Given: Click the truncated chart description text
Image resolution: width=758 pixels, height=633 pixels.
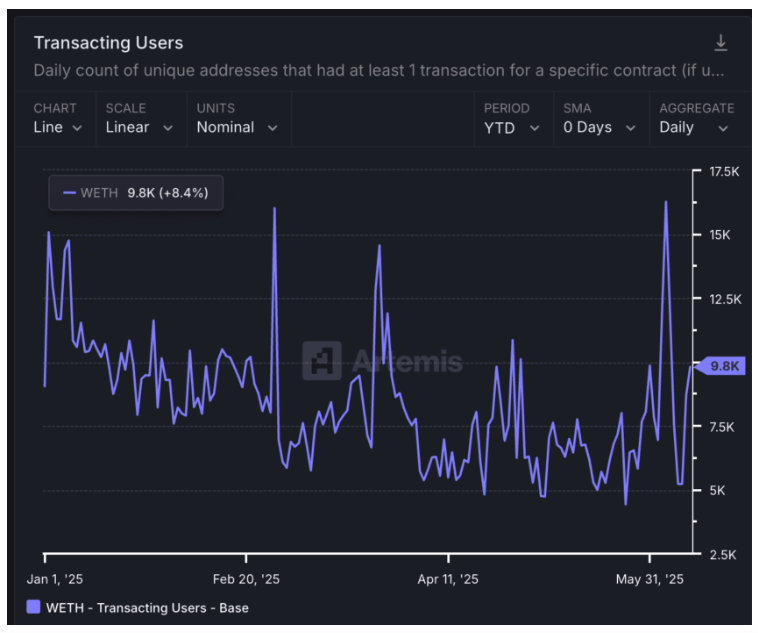Looking at the screenshot, I should pyautogui.click(x=378, y=71).
